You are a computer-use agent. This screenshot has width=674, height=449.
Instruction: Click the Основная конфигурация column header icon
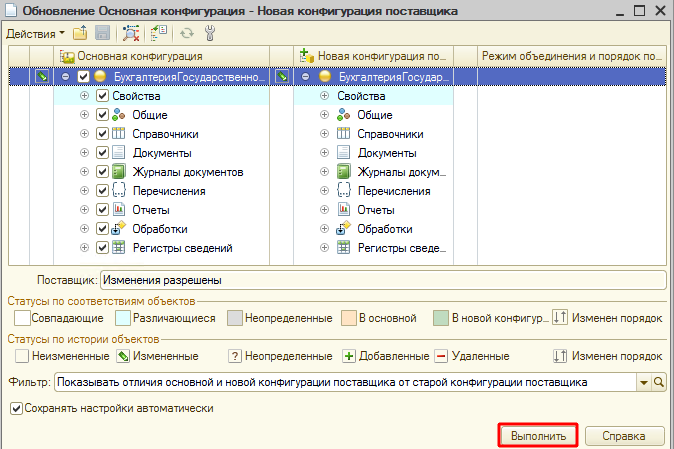(67, 56)
